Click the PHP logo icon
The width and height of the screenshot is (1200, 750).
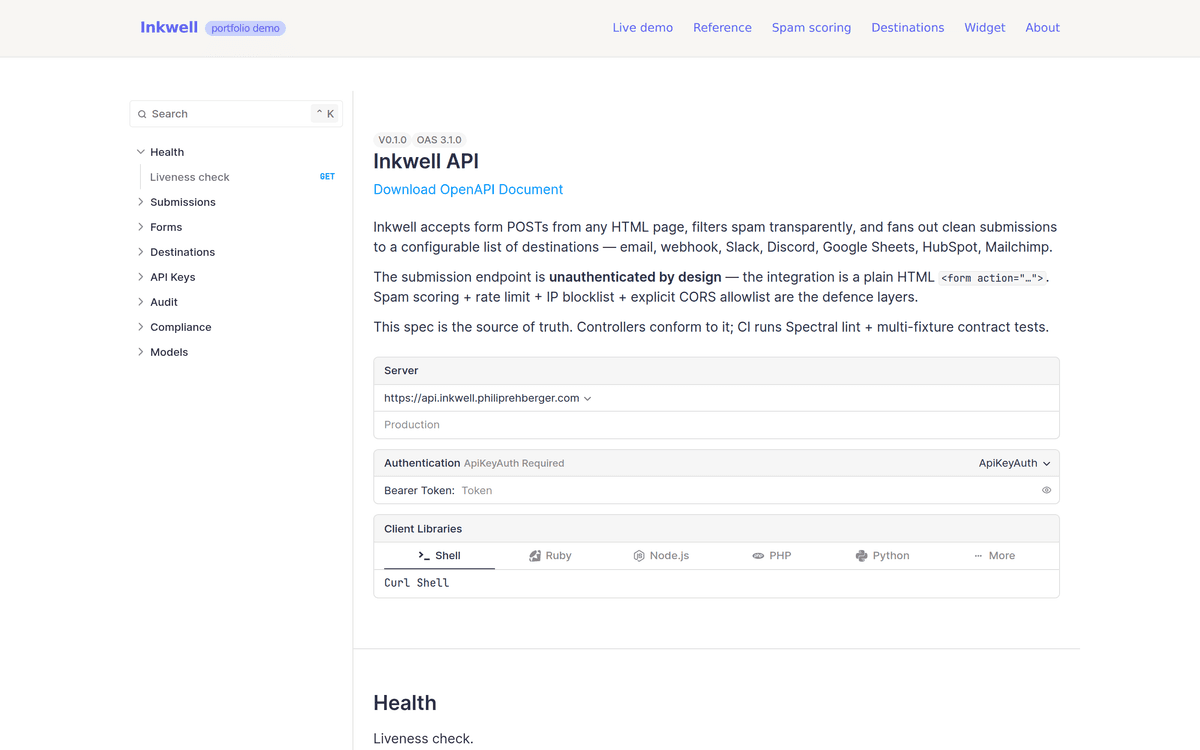758,556
